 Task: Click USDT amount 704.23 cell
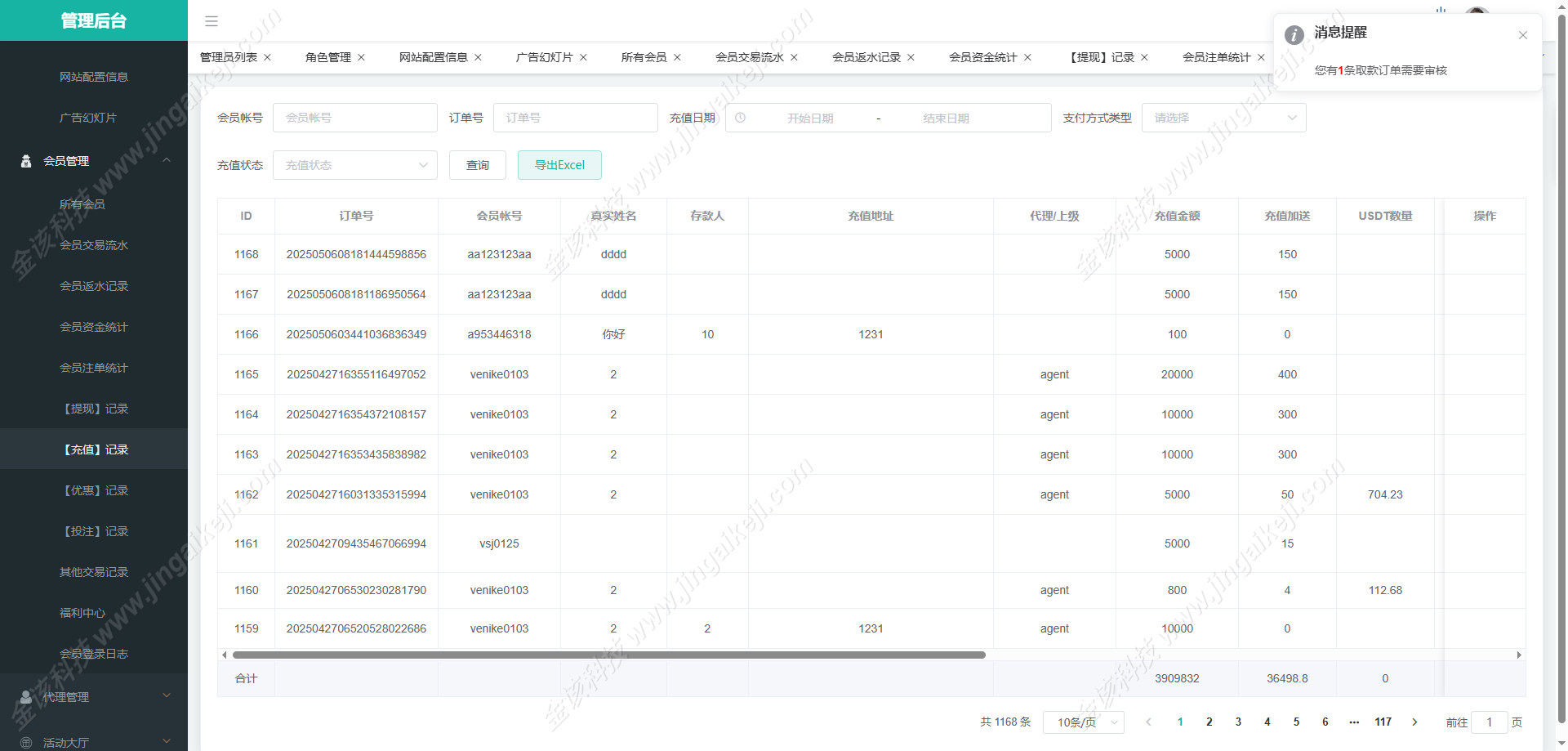pos(1385,494)
